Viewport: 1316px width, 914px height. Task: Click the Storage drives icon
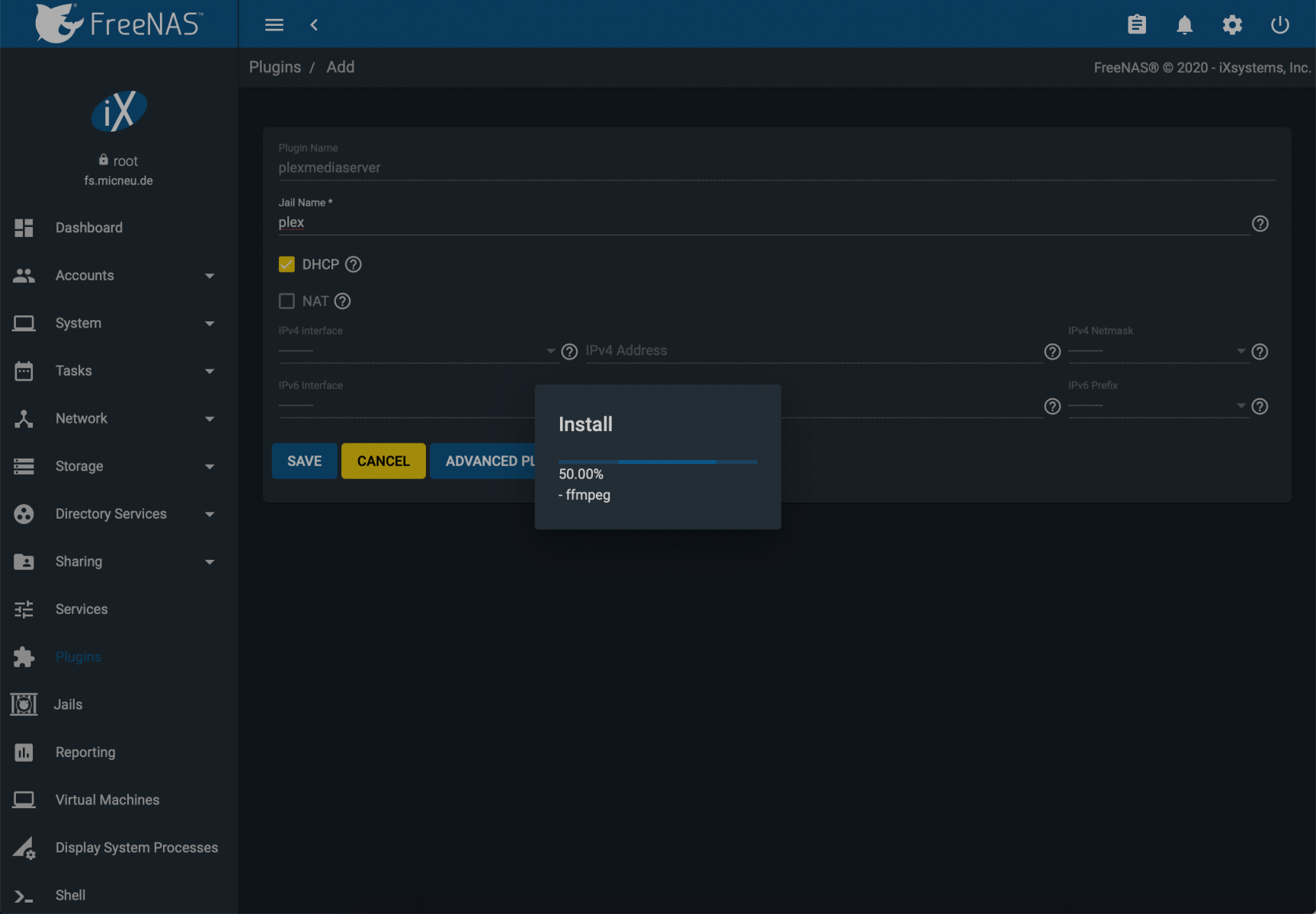tap(24, 466)
